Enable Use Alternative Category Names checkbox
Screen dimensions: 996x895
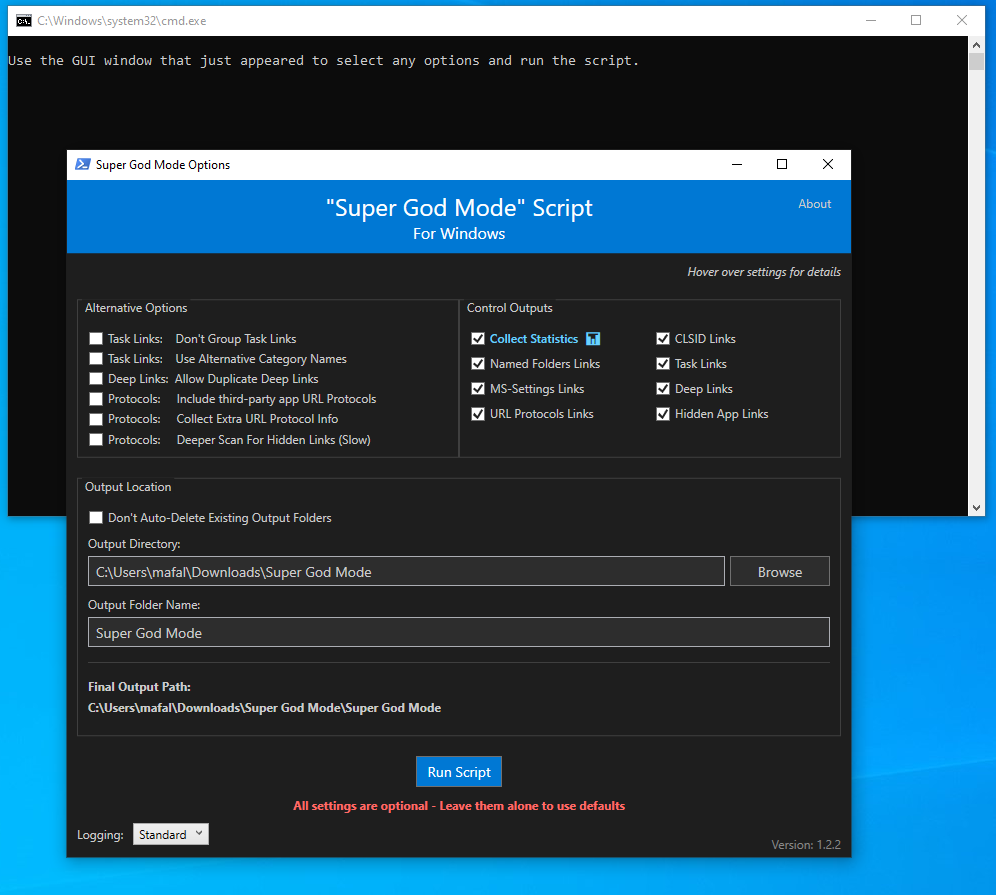96,359
